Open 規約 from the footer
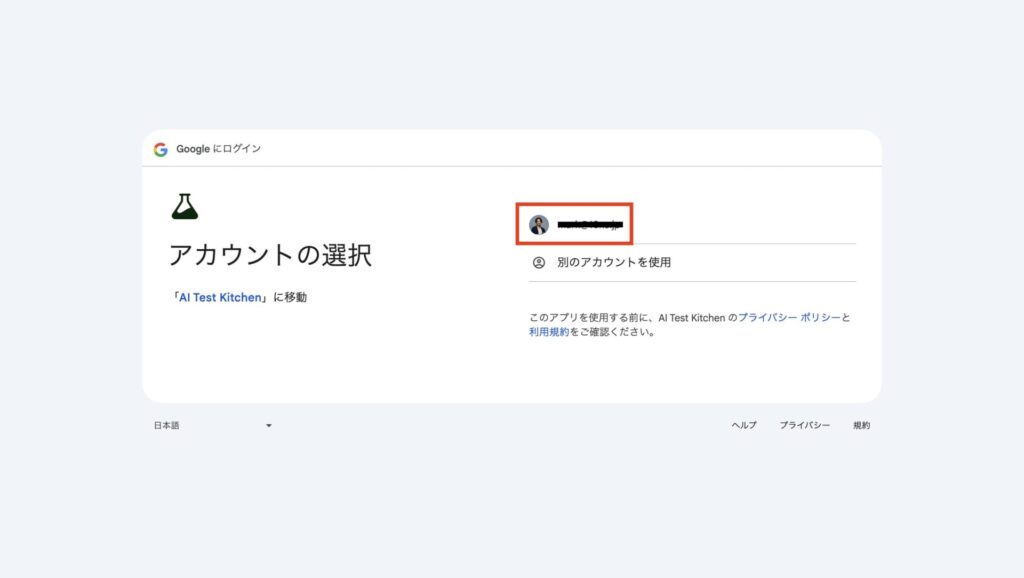 coord(863,424)
